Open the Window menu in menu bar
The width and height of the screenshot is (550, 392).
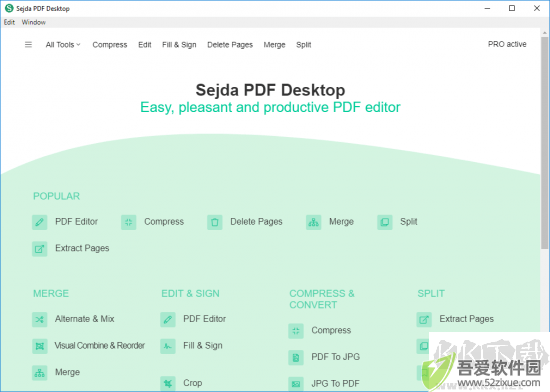point(34,22)
